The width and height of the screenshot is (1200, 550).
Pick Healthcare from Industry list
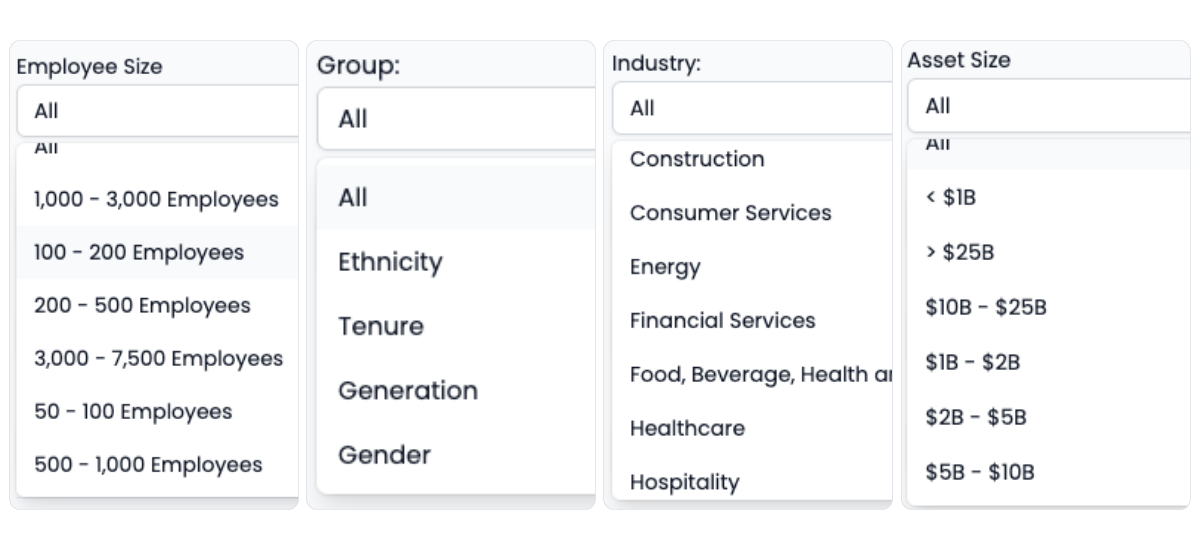(687, 428)
